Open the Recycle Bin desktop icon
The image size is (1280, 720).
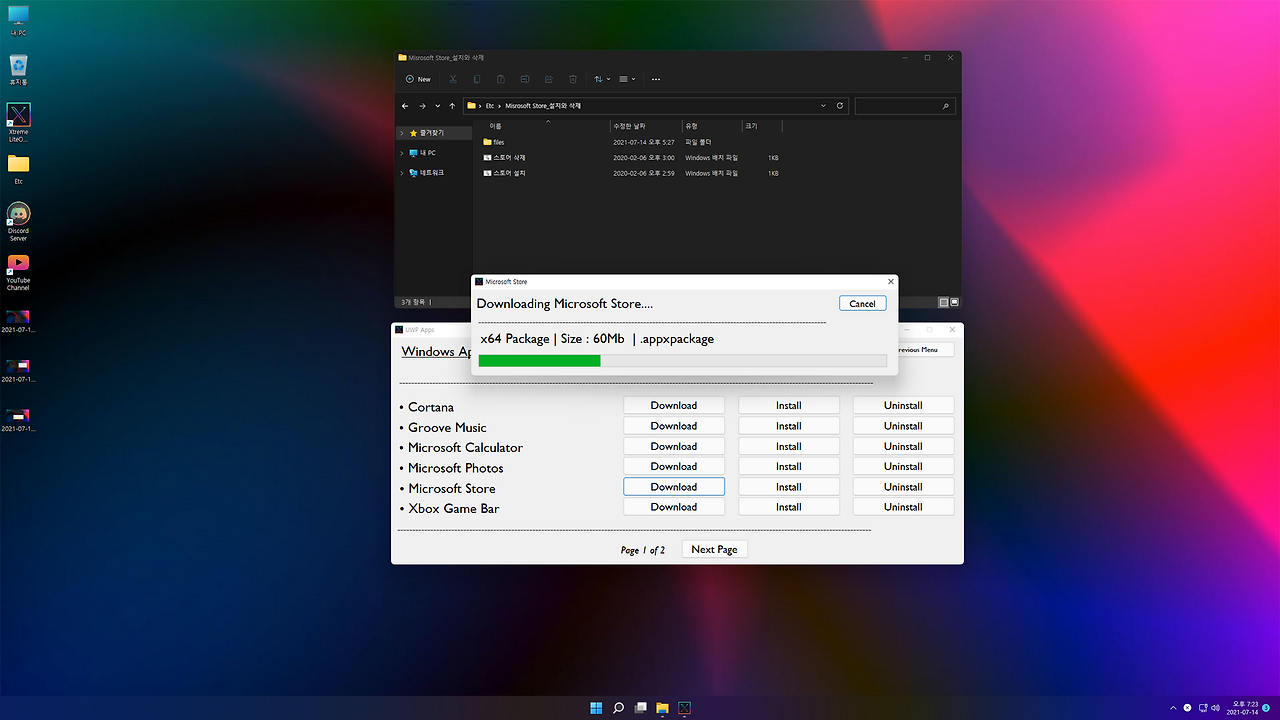click(18, 70)
